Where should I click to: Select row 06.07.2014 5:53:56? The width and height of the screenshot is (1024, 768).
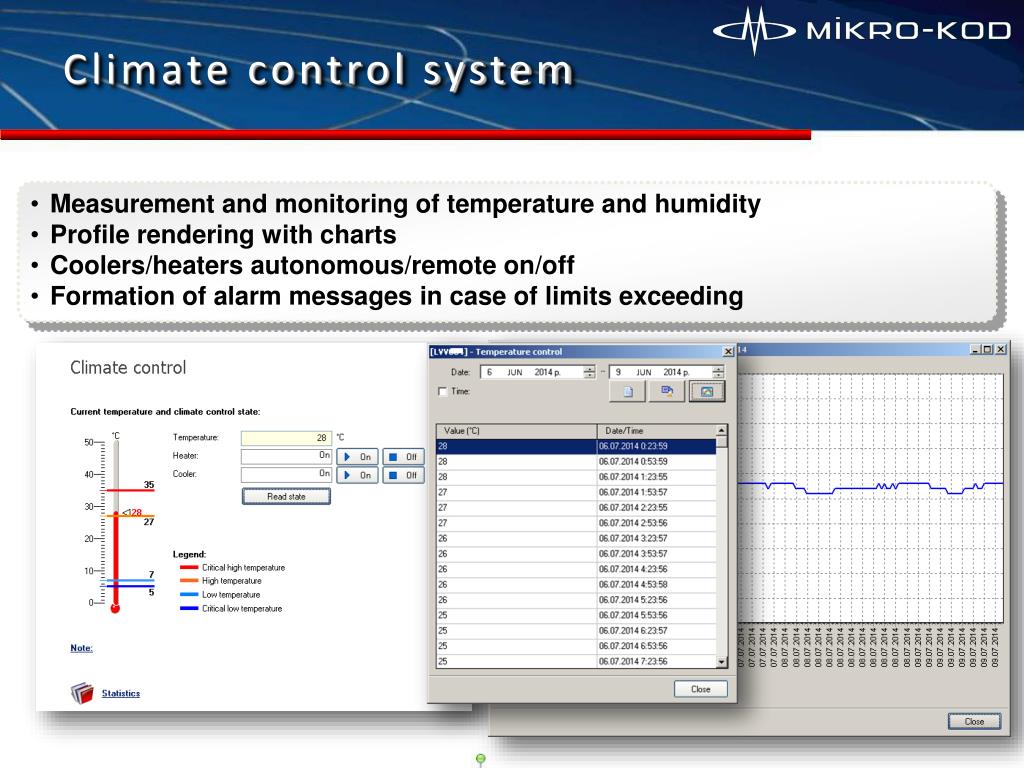click(x=576, y=615)
